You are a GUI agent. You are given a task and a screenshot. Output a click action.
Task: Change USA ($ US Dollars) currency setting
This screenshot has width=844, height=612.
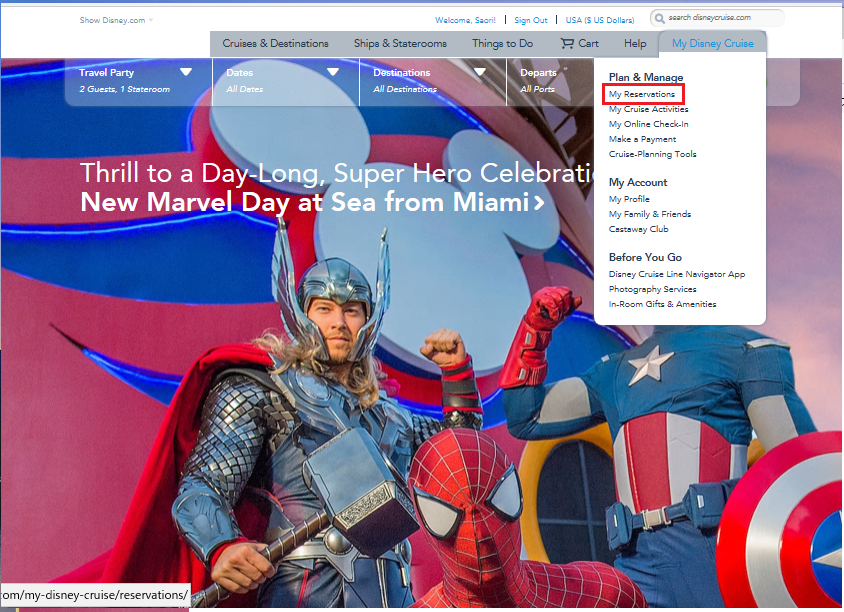[x=600, y=20]
